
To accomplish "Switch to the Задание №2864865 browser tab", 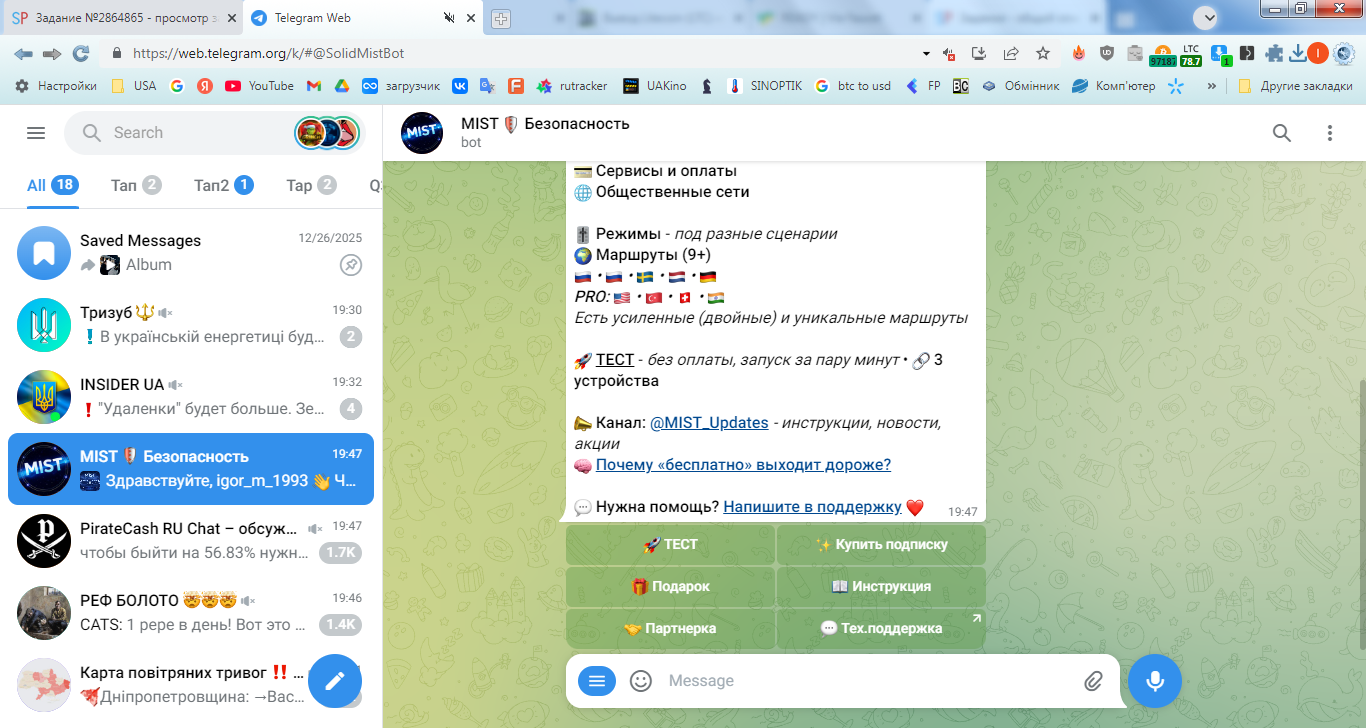I will tap(120, 18).
